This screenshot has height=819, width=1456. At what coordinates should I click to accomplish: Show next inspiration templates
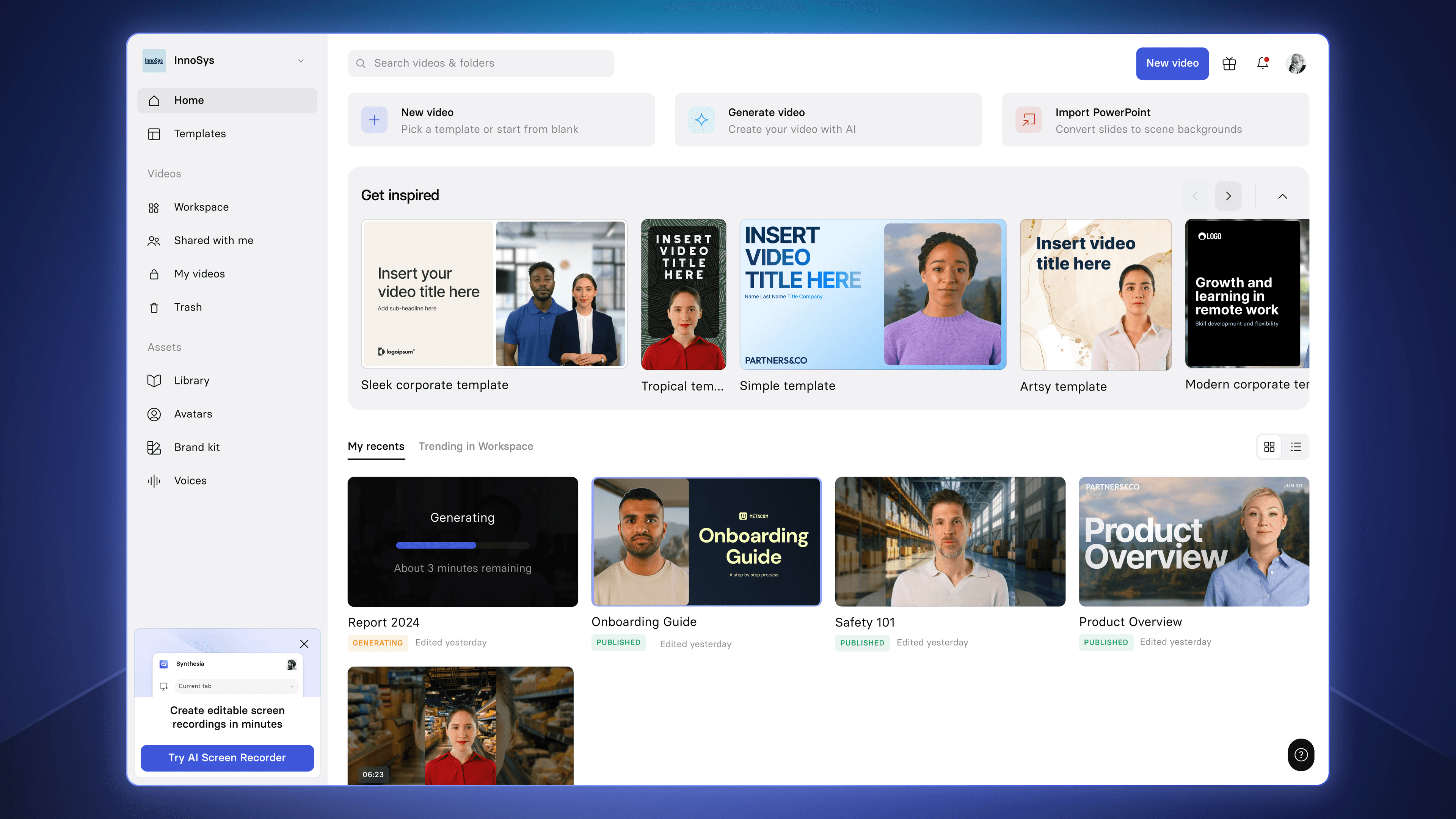pos(1228,196)
